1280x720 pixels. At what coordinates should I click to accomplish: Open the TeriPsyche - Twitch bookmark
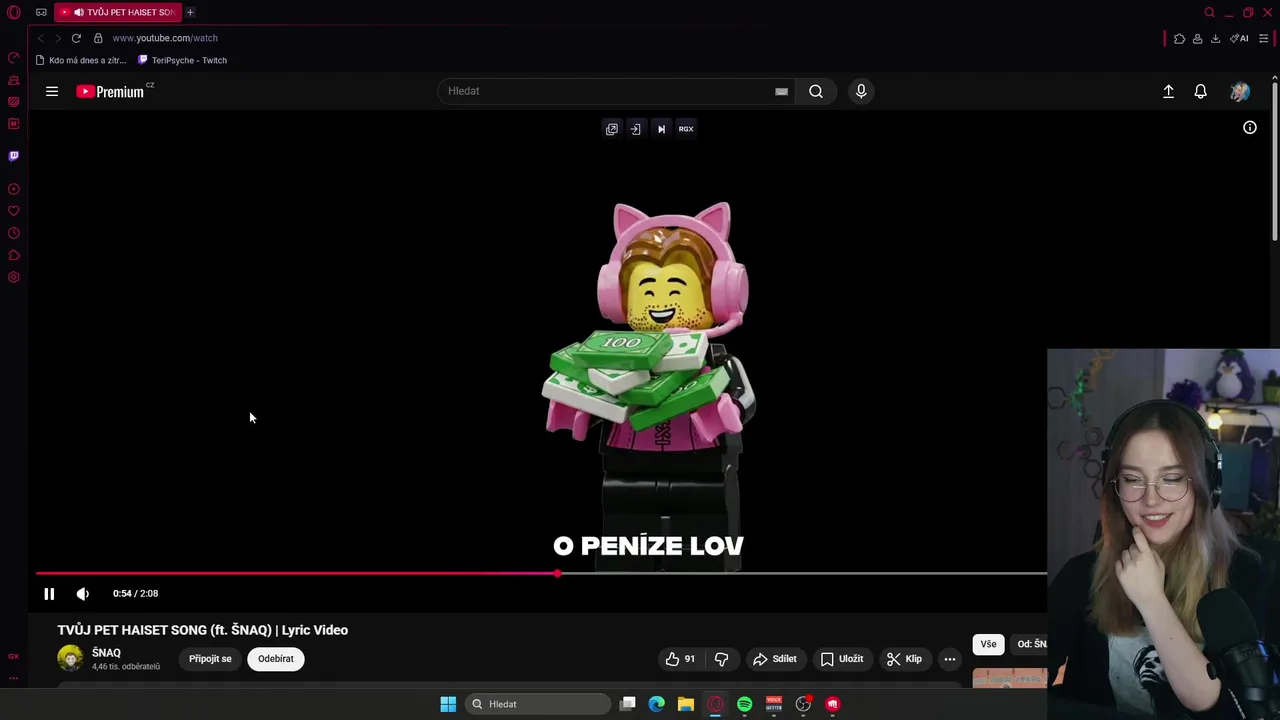coord(182,60)
